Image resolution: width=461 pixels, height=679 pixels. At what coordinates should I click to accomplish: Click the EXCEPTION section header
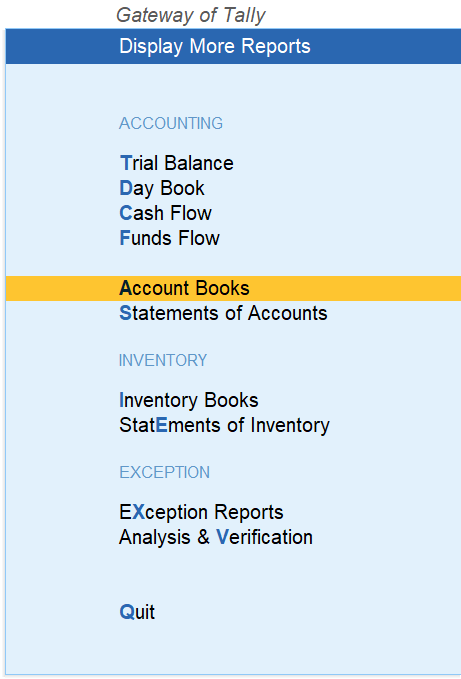(x=164, y=472)
